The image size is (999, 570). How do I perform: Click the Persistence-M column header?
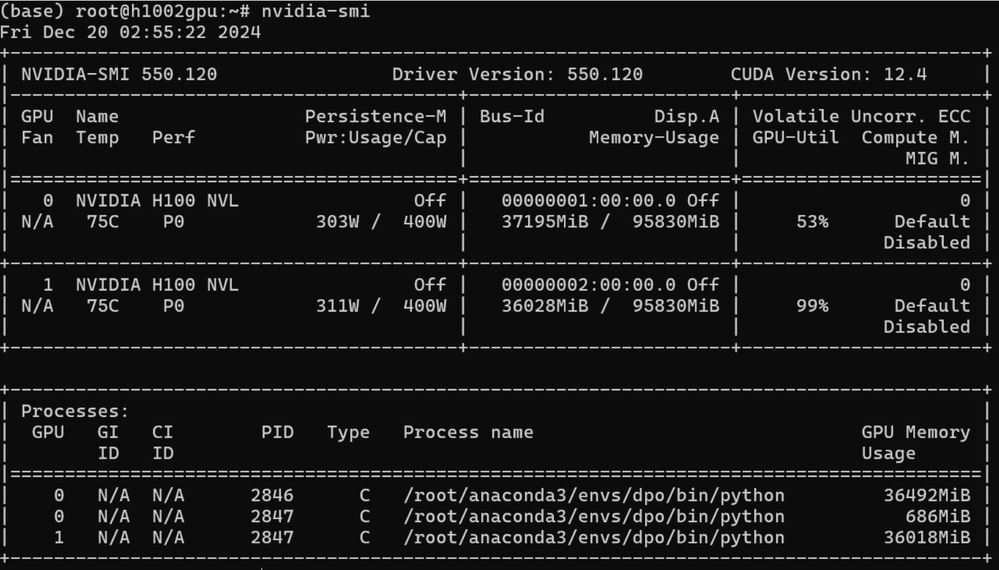(x=376, y=117)
